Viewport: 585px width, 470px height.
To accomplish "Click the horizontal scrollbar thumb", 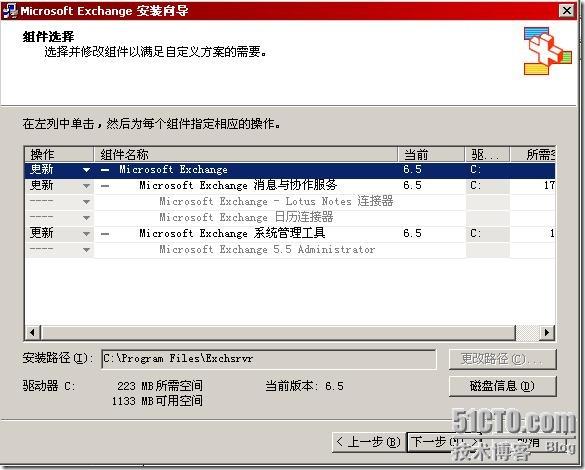I will (278, 332).
